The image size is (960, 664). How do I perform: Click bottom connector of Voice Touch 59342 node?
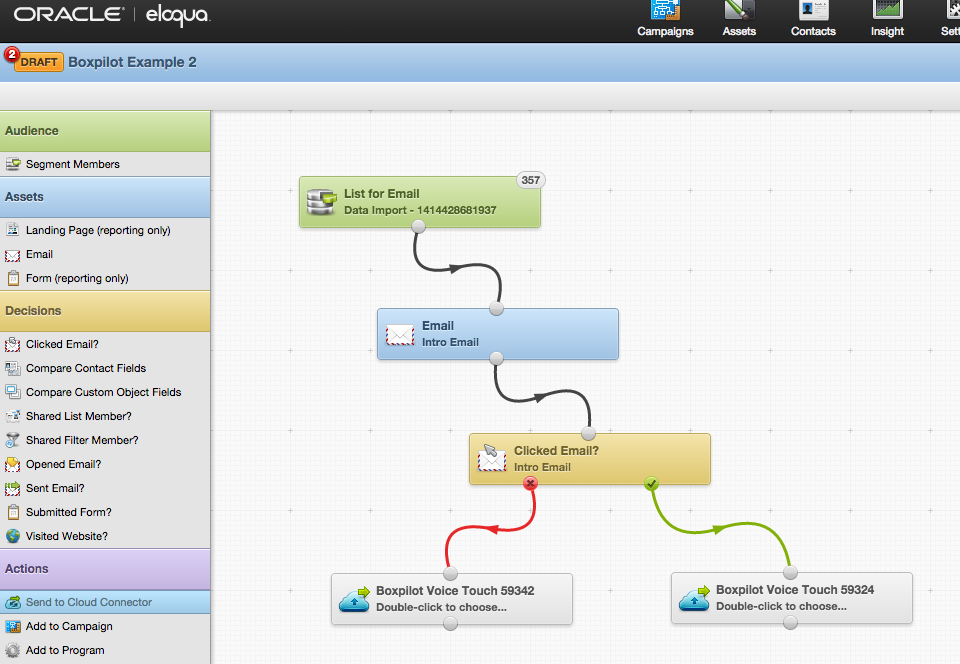pos(450,624)
